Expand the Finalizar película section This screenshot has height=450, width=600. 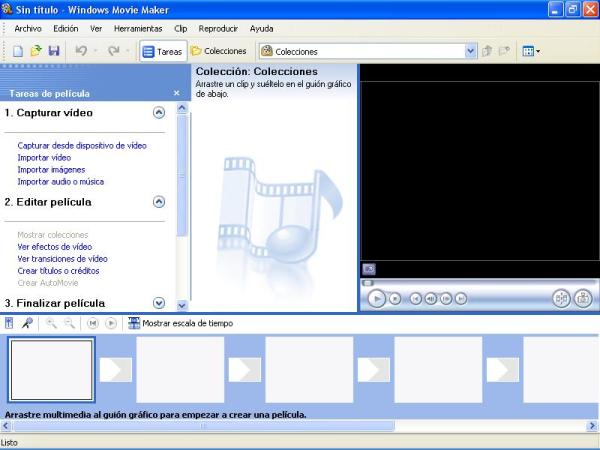pos(158,303)
